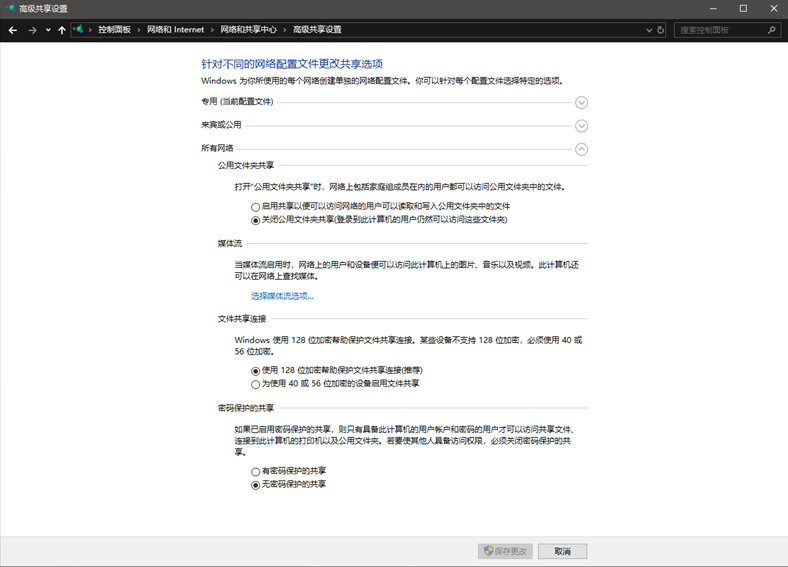788x567 pixels.
Task: Select 使用 128 位加密 radio option
Action: click(255, 371)
